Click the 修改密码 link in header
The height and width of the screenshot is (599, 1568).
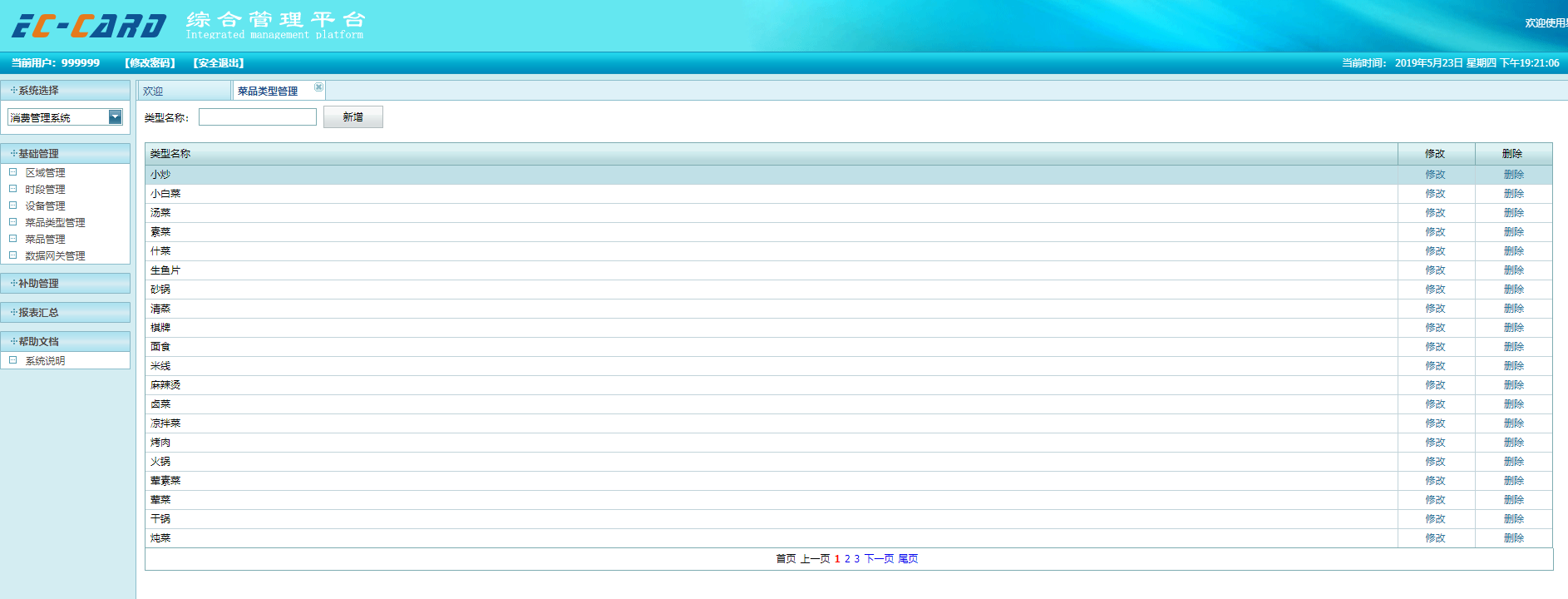(x=150, y=62)
